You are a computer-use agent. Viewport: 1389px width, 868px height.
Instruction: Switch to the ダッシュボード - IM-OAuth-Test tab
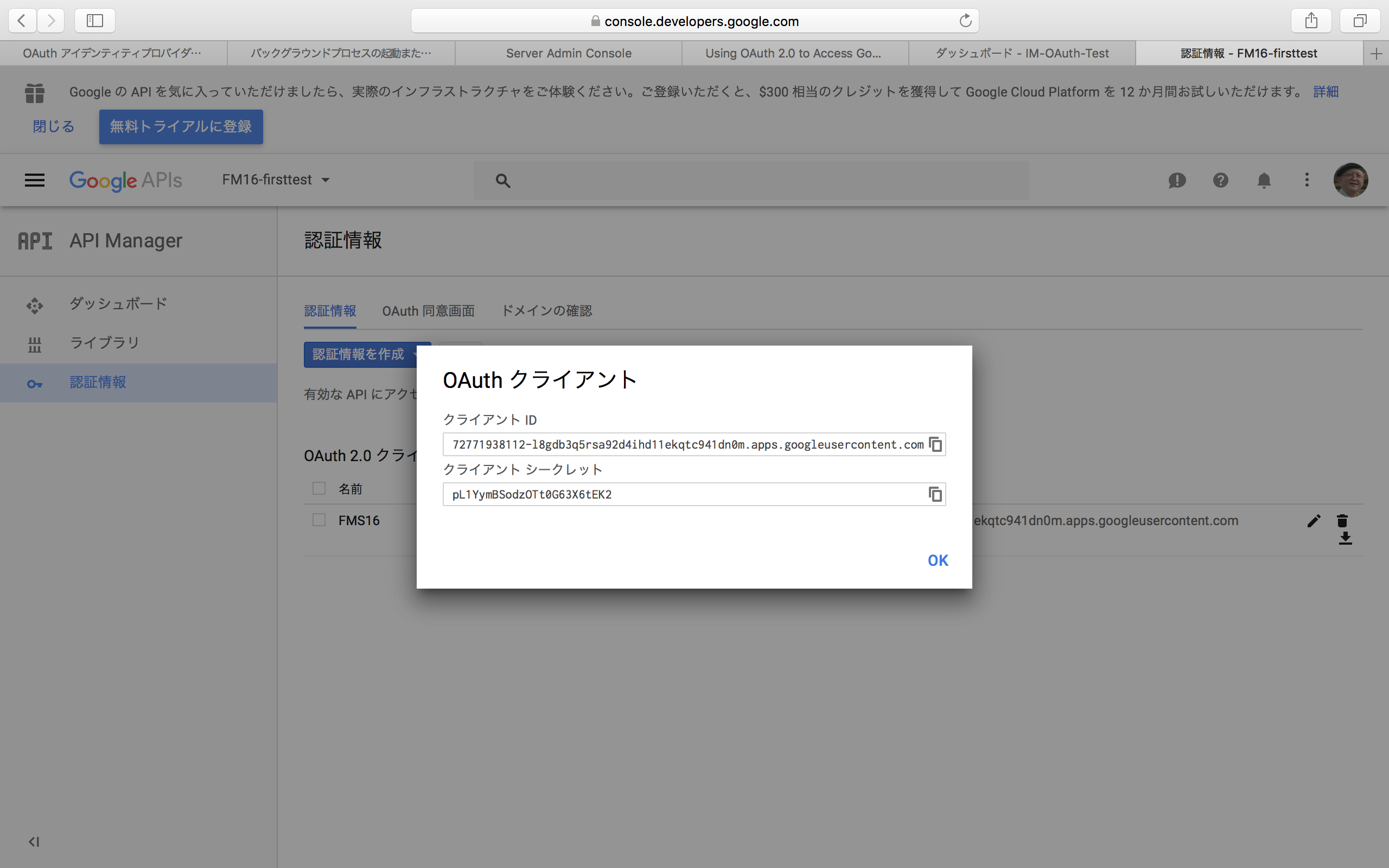point(1022,53)
